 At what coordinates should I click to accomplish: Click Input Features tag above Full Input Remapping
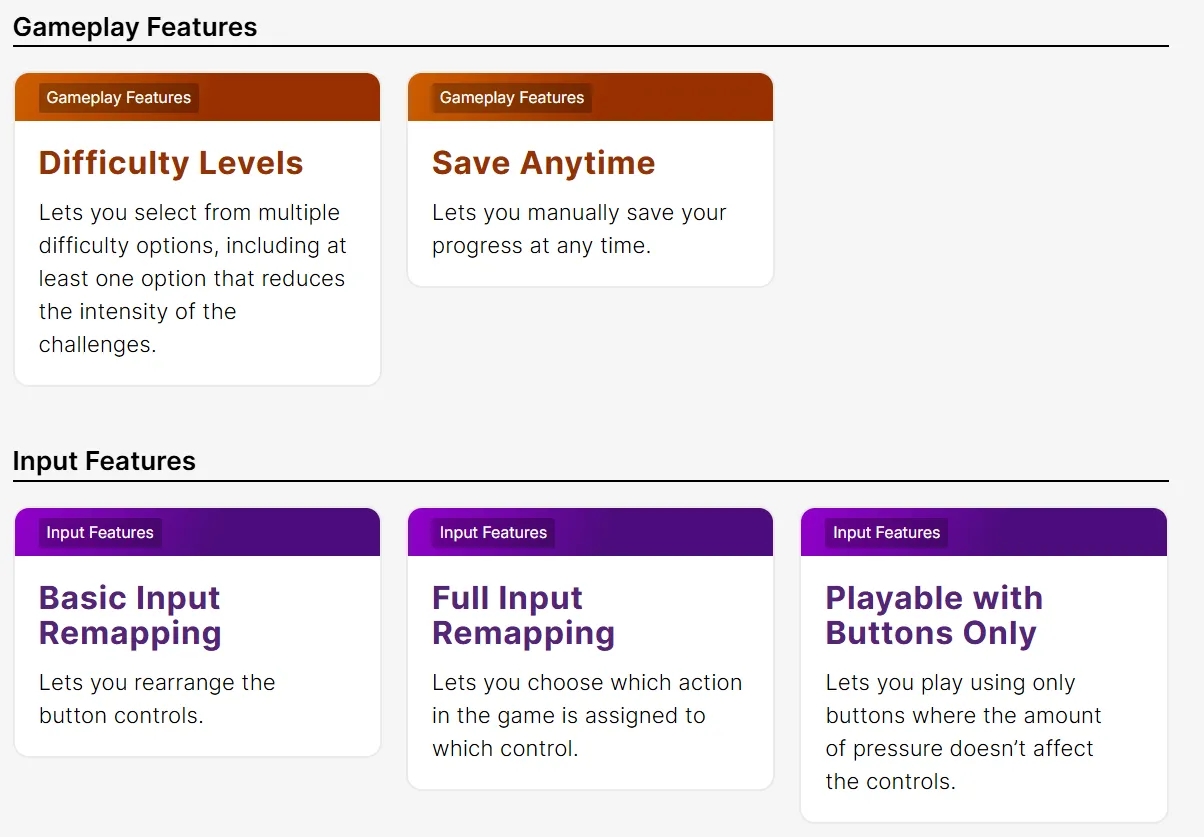point(493,533)
